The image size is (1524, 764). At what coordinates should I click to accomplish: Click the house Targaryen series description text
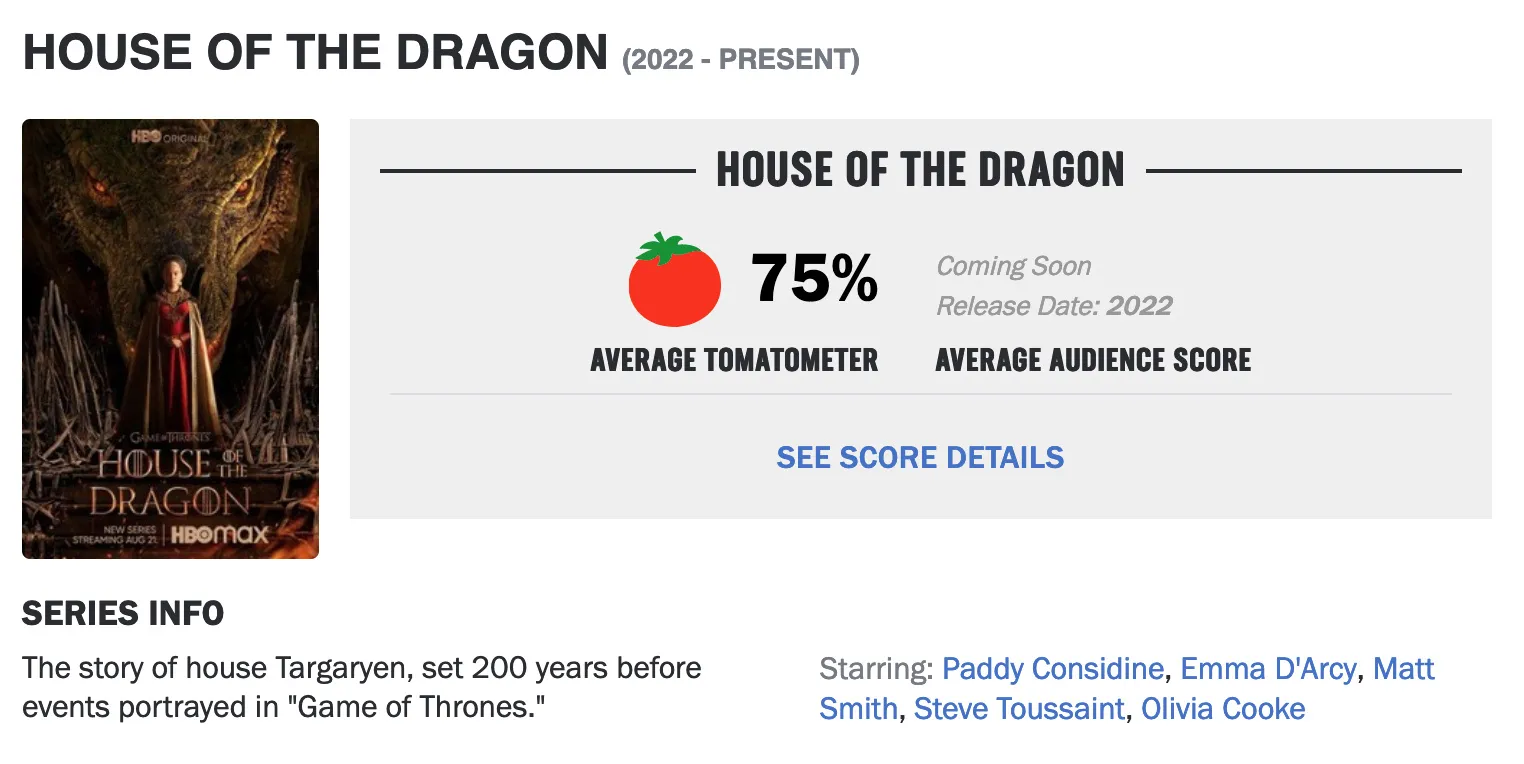(361, 687)
